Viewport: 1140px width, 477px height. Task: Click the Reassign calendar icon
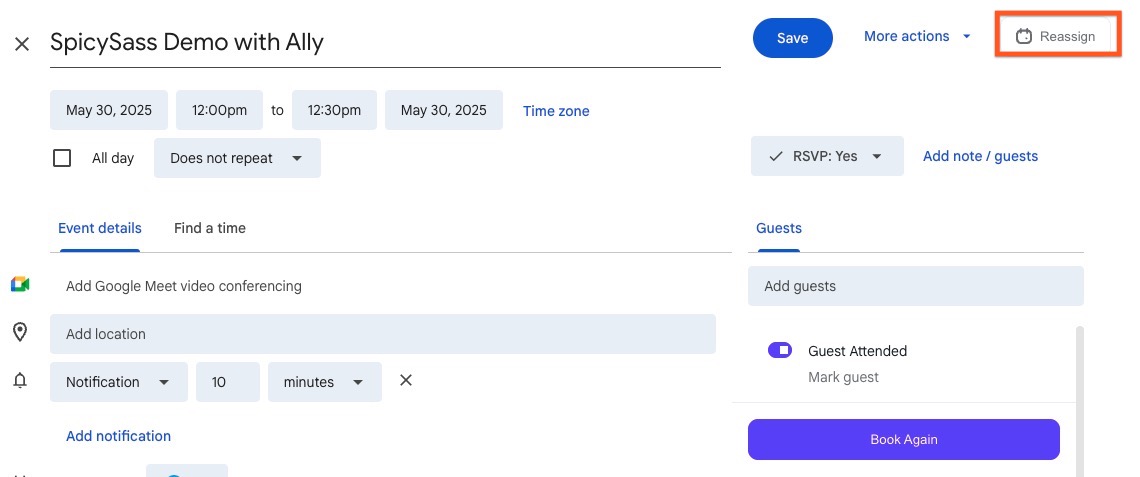pyautogui.click(x=1024, y=36)
